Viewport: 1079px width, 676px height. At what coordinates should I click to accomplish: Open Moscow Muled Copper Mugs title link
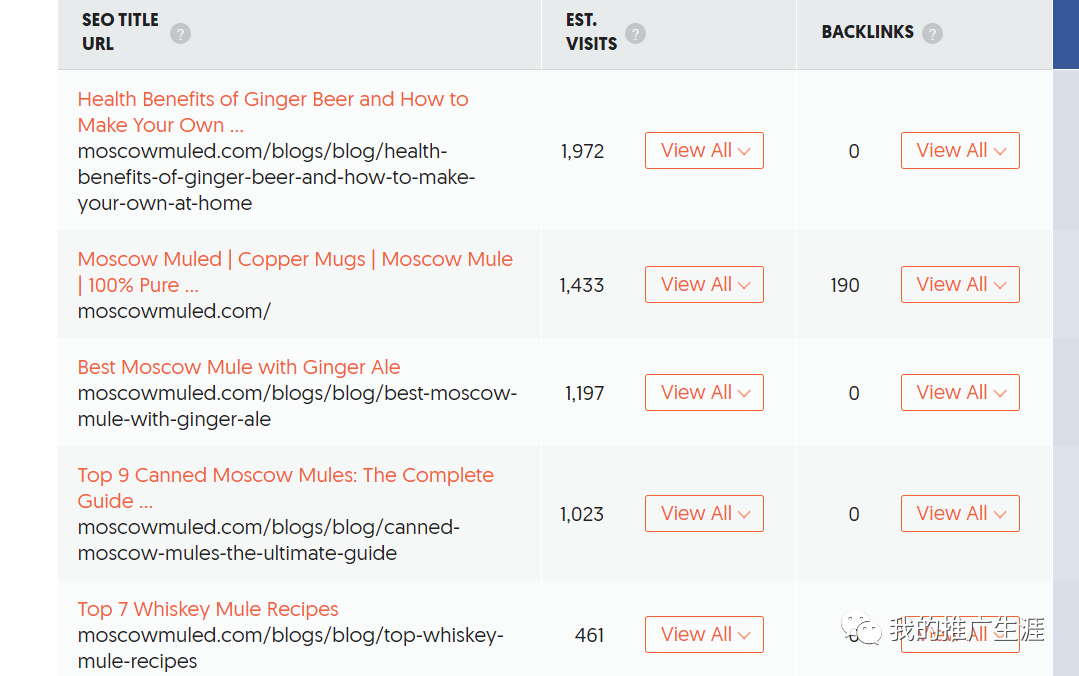295,271
